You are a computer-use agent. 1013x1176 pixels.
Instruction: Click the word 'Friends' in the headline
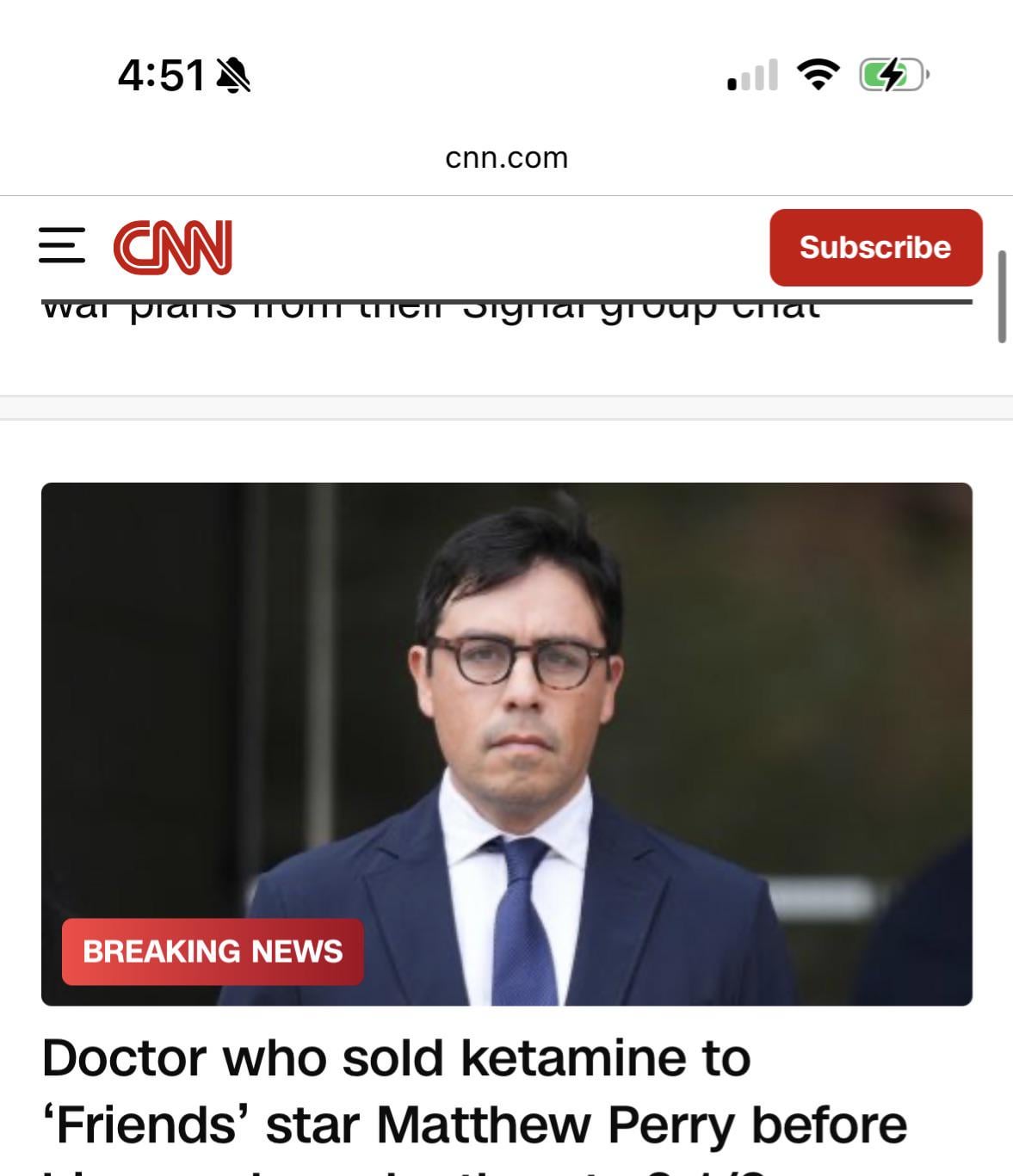(146, 1124)
